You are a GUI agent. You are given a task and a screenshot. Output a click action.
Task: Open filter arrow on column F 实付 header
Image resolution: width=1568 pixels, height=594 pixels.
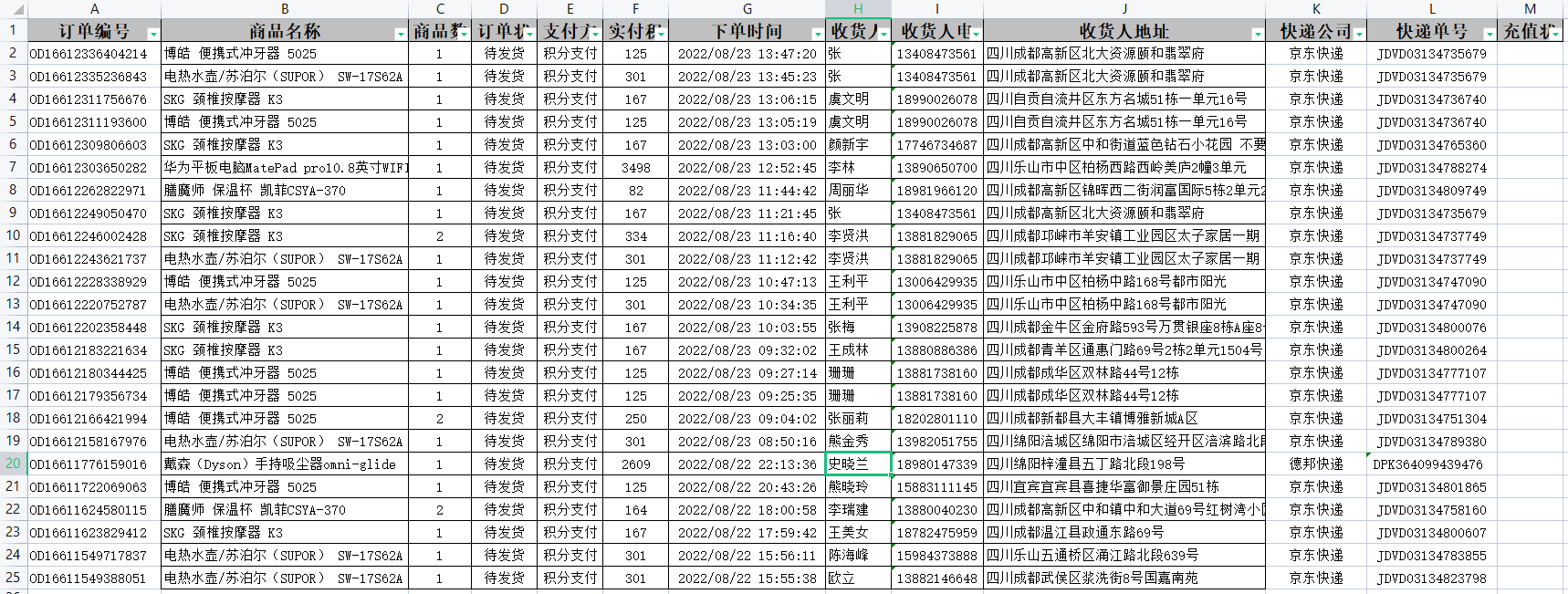(x=660, y=34)
